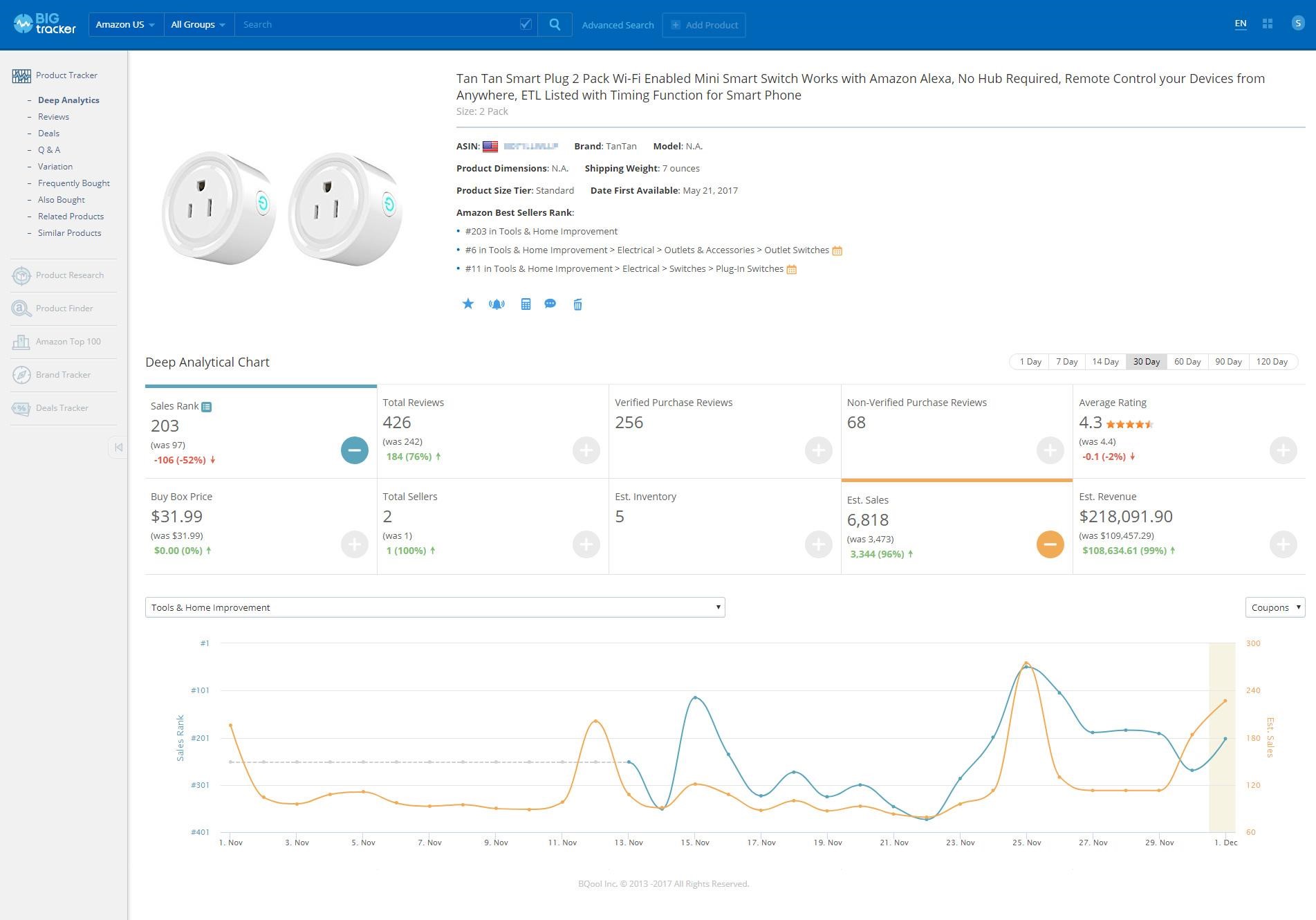Select the 1 Day range
This screenshot has height=920, width=1316.
pos(1030,362)
